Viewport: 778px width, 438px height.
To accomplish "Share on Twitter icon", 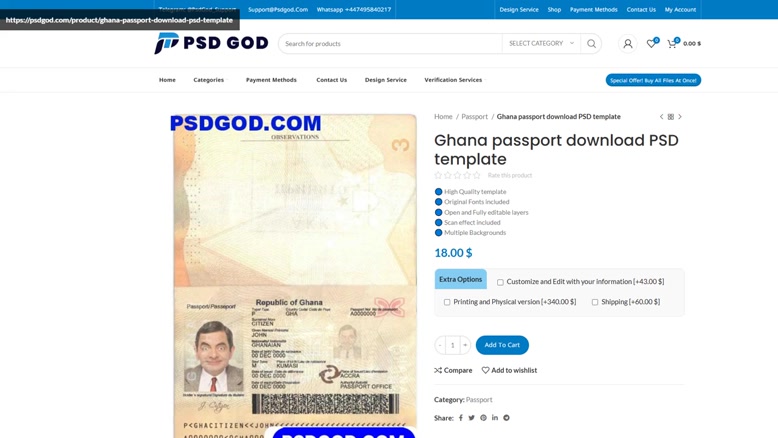I will [x=471, y=418].
